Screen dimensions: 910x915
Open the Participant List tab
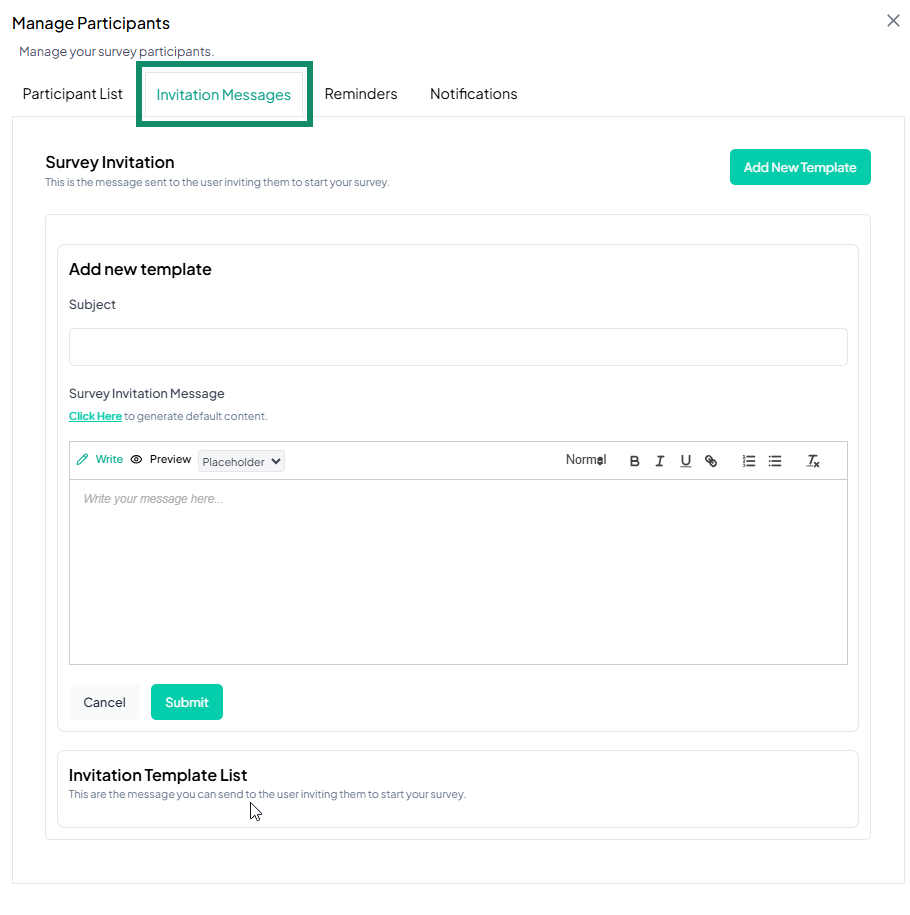73,94
